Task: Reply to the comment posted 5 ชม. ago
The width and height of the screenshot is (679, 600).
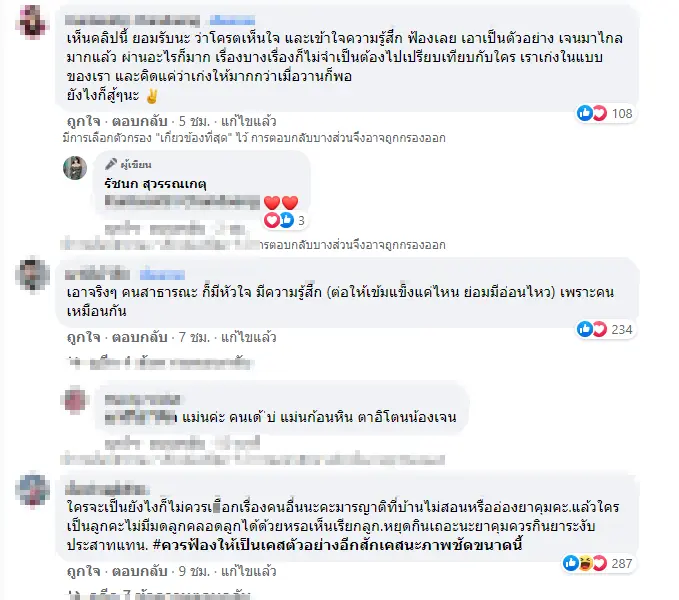Action: click(139, 121)
